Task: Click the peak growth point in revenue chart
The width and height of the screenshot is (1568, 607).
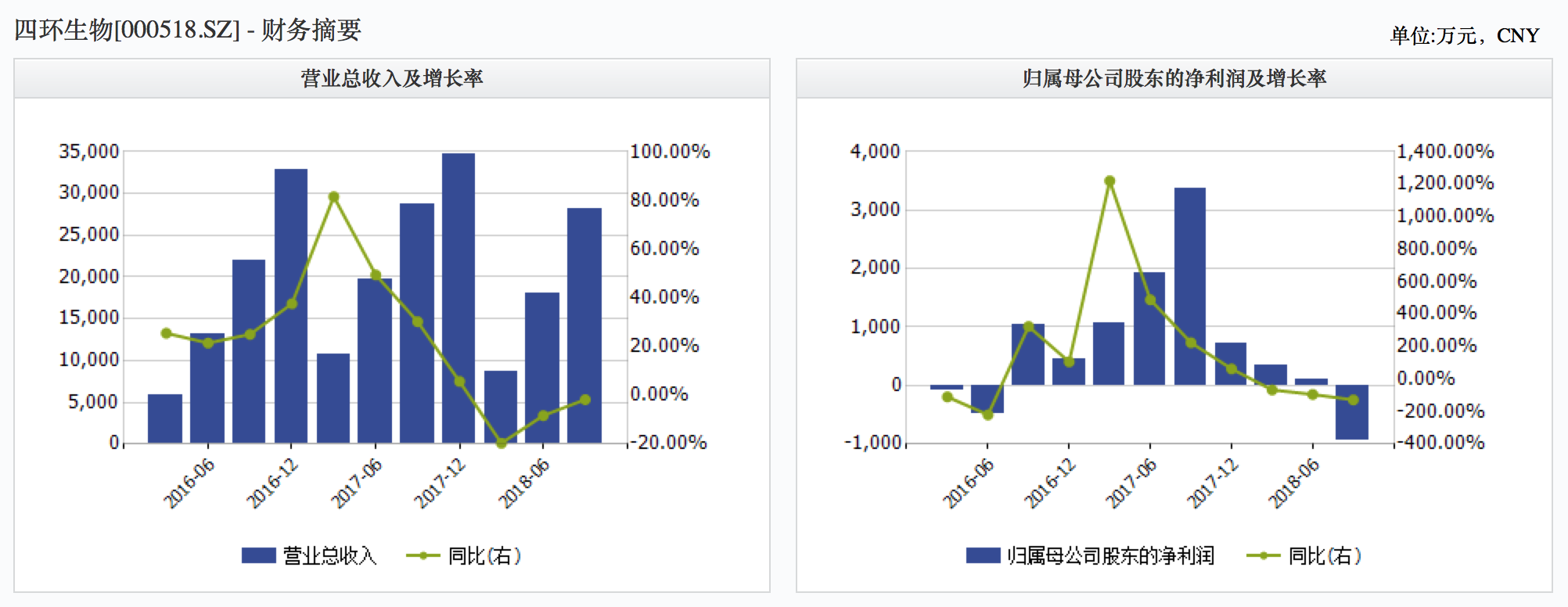Action: (334, 197)
